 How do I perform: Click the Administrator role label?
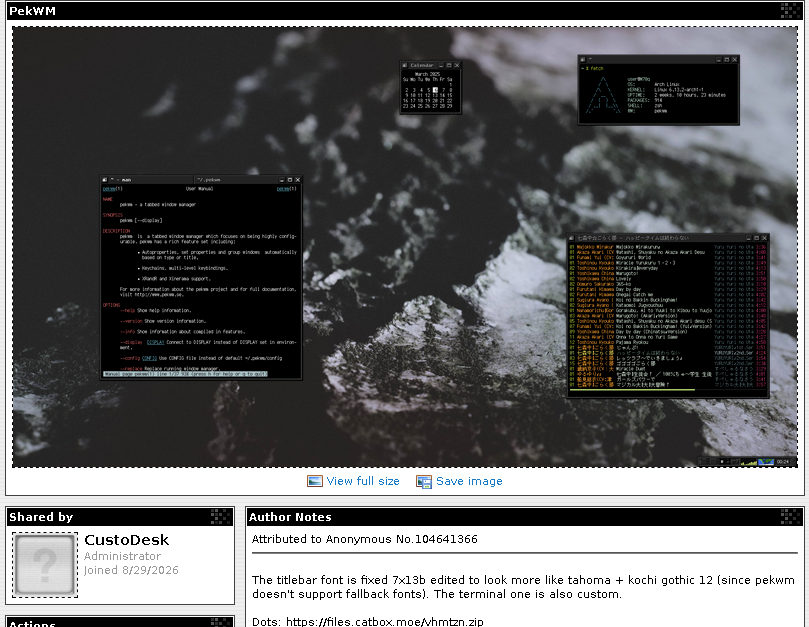[122, 556]
